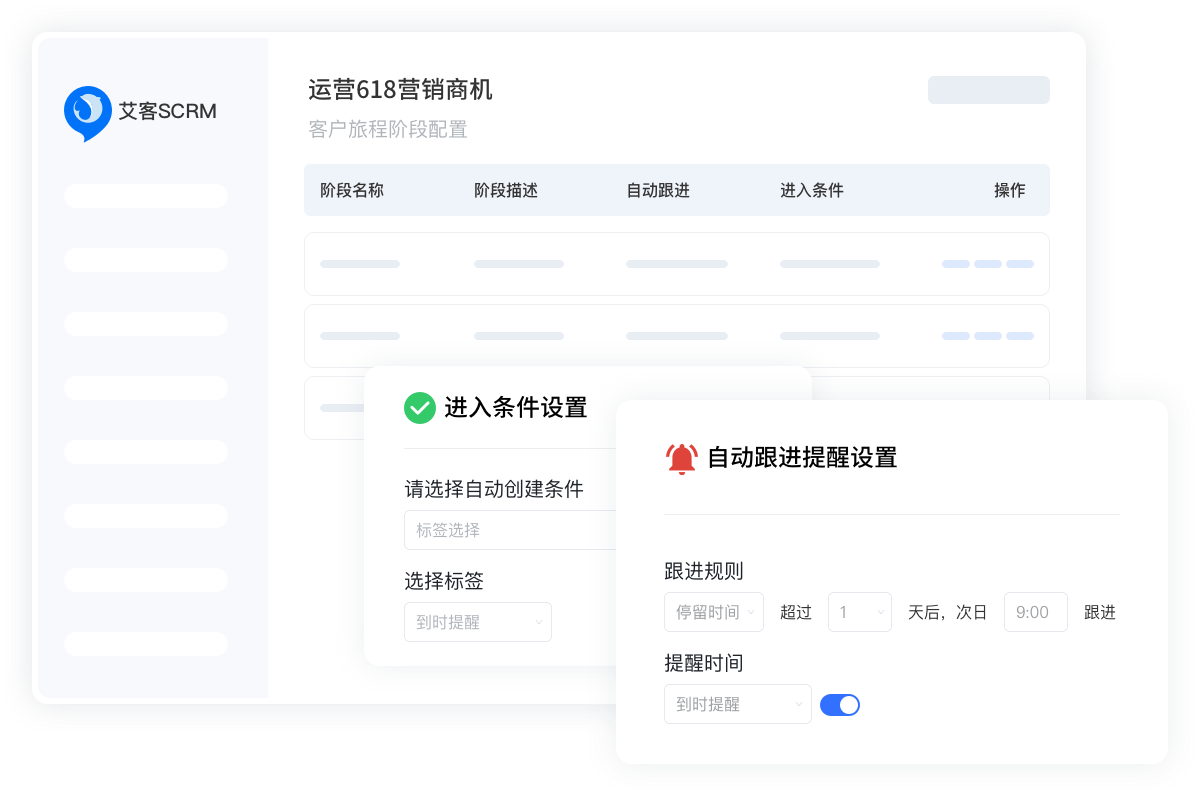Image resolution: width=1200 pixels, height=796 pixels.
Task: Toggle the 提醒时间 reminder switch
Action: (x=839, y=705)
